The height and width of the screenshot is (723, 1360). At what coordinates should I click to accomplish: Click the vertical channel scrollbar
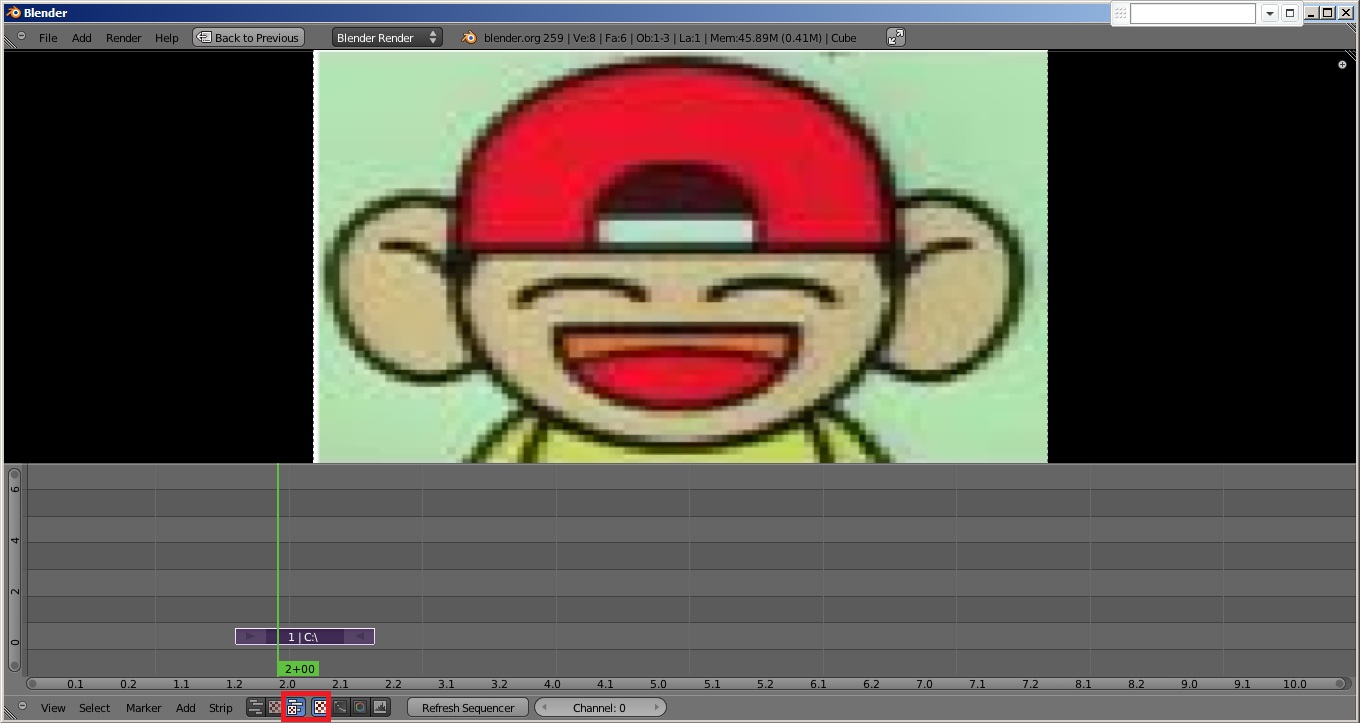pos(14,569)
